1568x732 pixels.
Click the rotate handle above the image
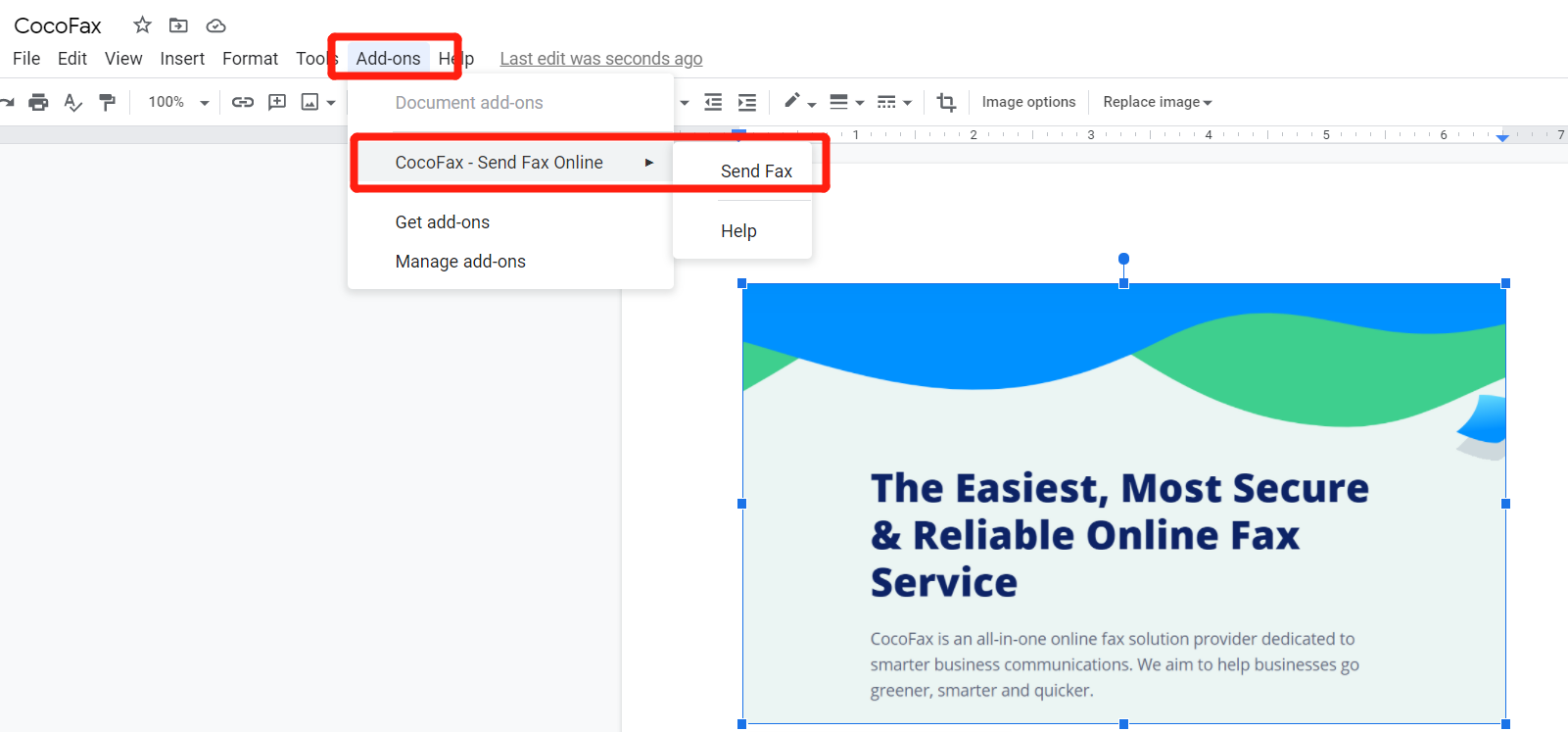pyautogui.click(x=1123, y=259)
